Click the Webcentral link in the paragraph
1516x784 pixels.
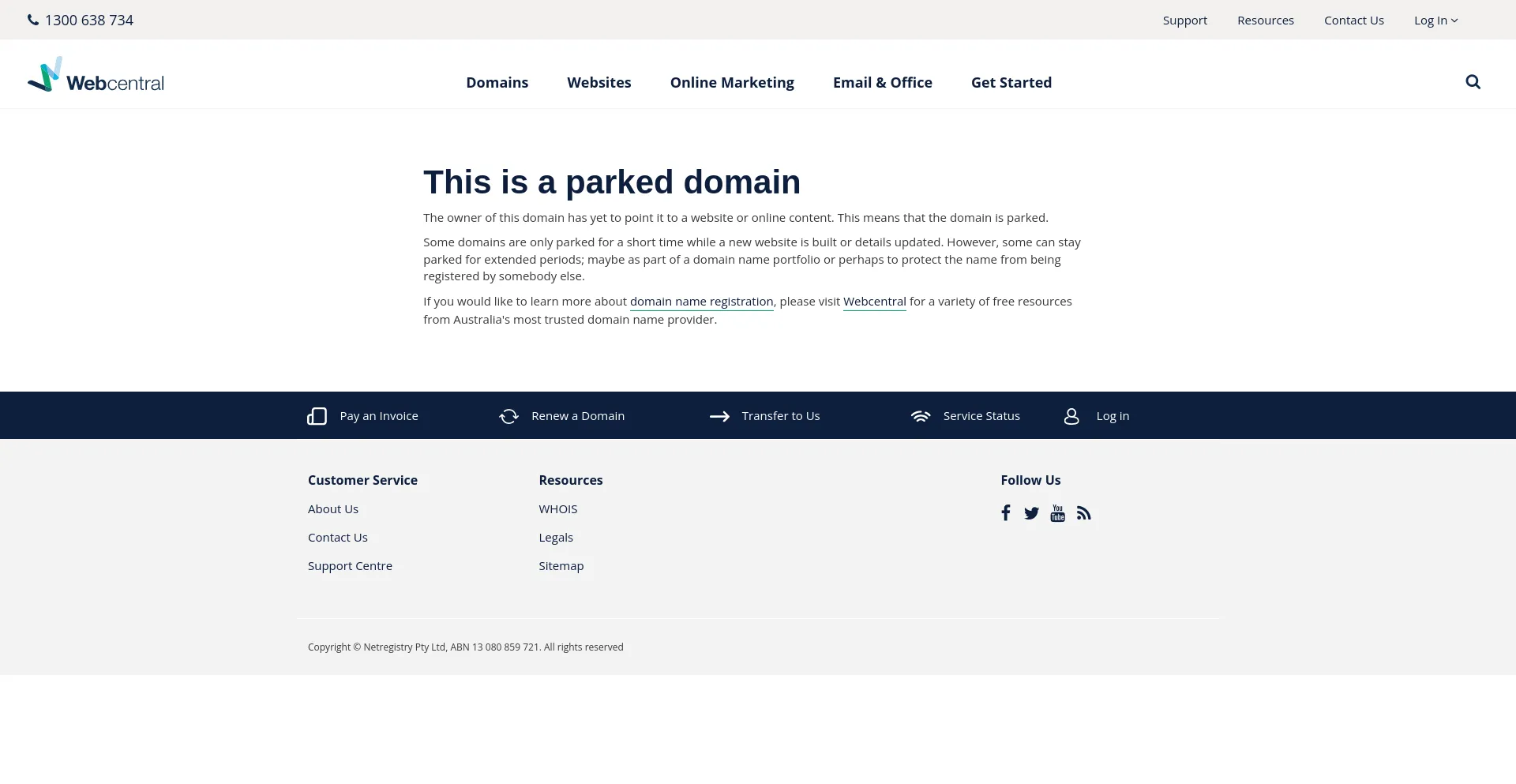[874, 302]
